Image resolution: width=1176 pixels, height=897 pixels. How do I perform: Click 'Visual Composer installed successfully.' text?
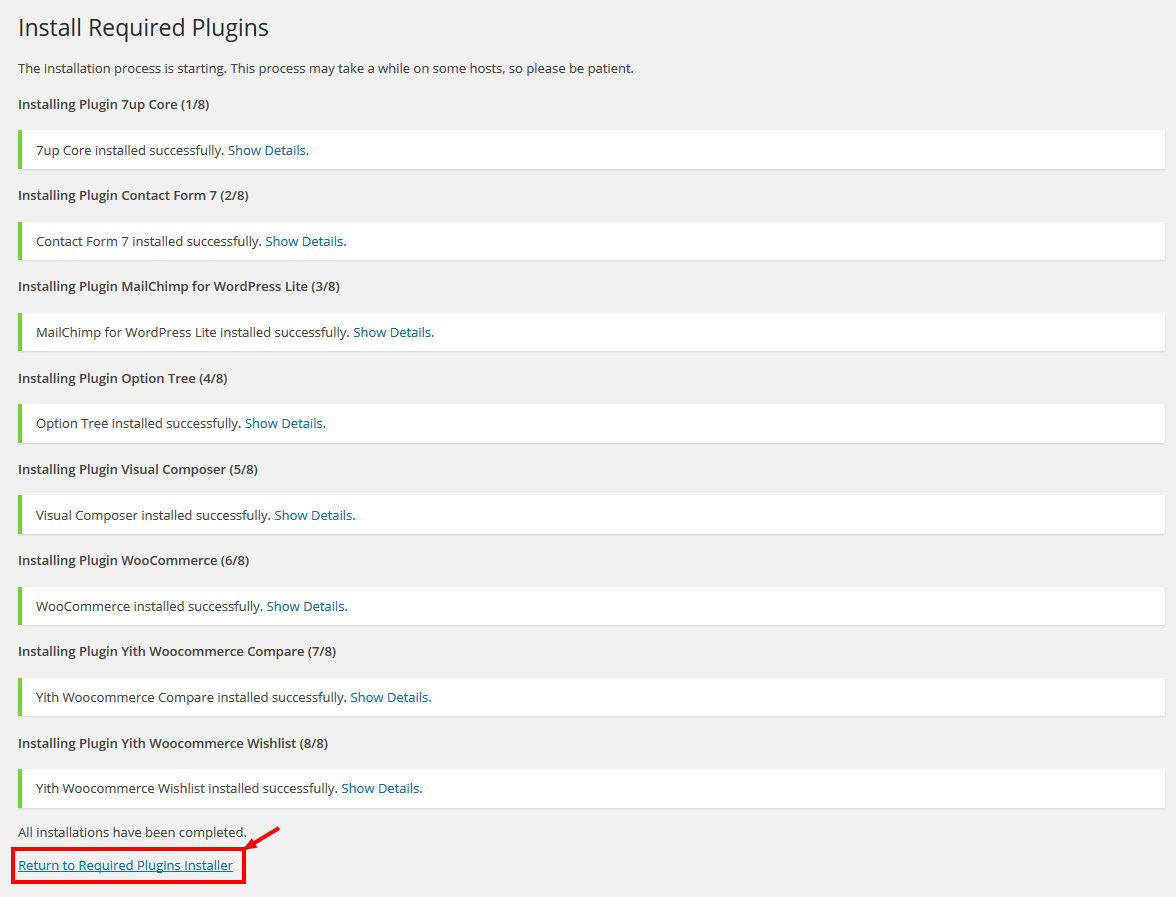(x=153, y=515)
